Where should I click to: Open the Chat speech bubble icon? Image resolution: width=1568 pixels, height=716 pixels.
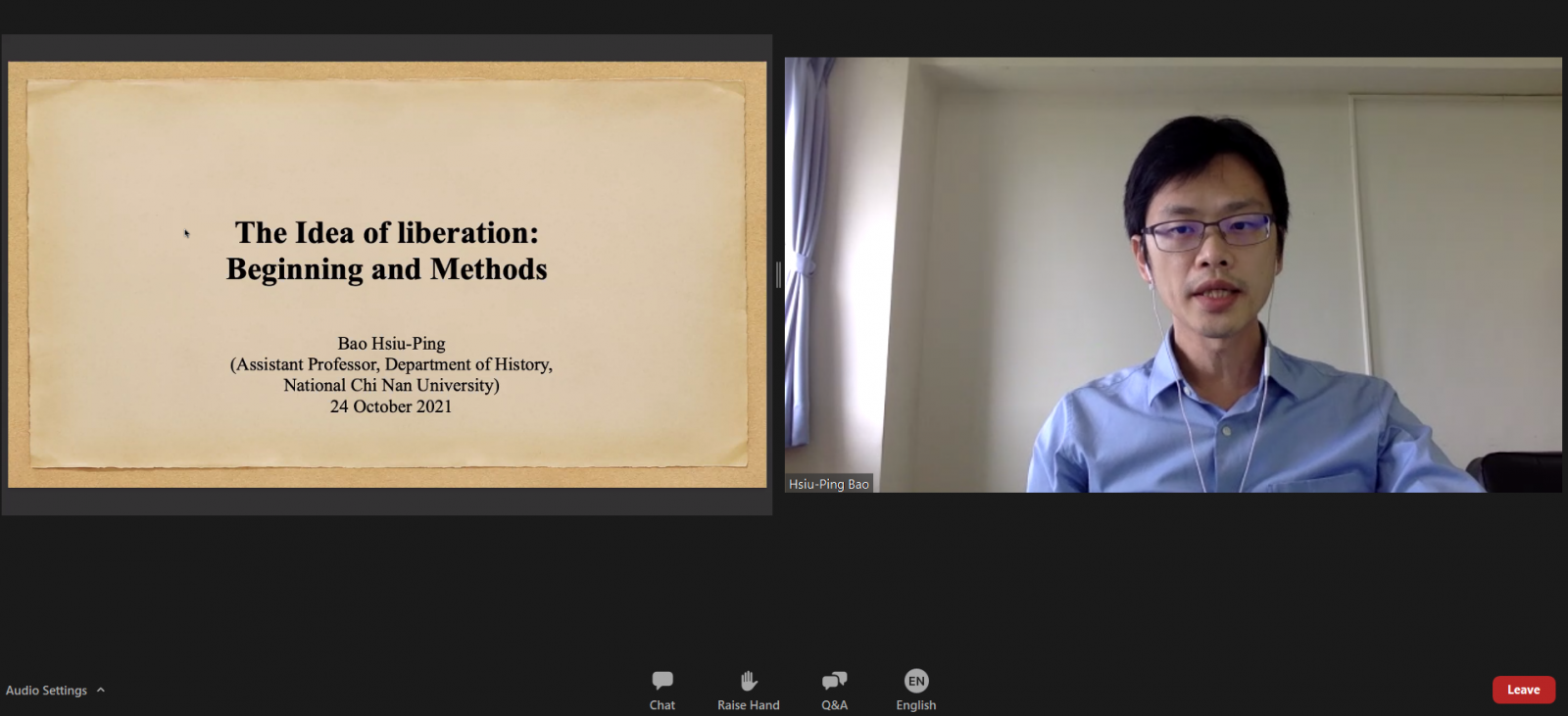tap(662, 680)
